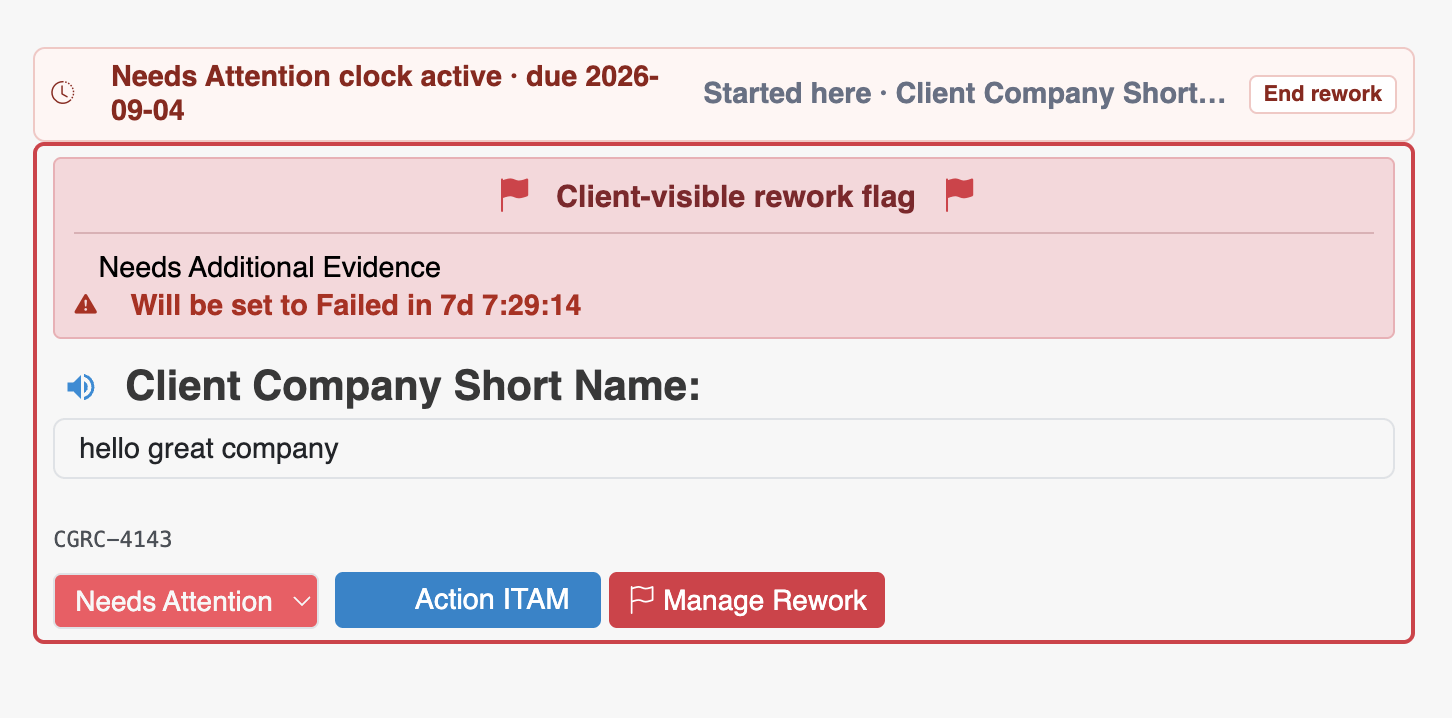
Task: Click the clock icon in the attention banner
Action: point(63,93)
